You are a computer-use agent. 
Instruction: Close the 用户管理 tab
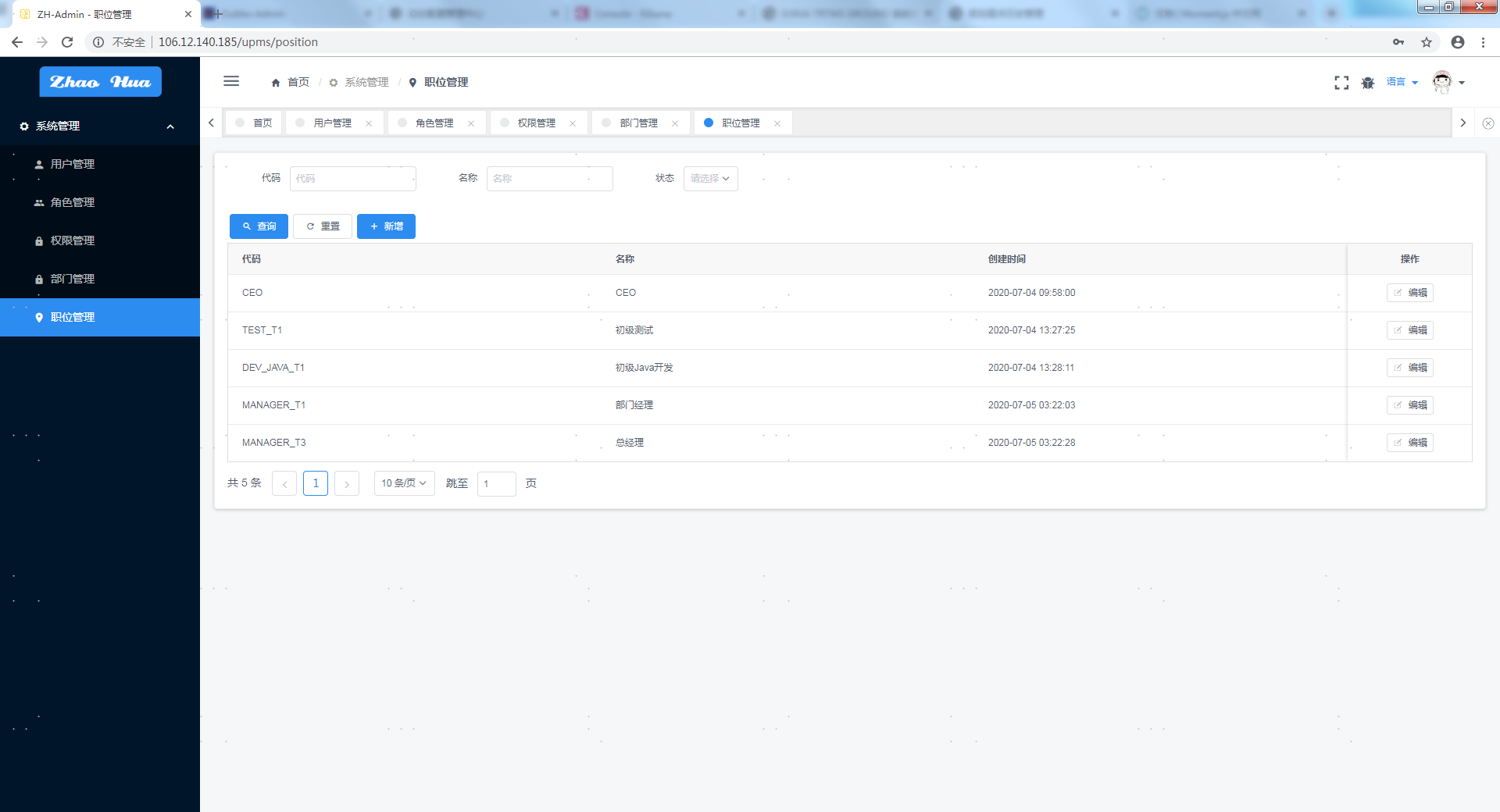(x=369, y=123)
